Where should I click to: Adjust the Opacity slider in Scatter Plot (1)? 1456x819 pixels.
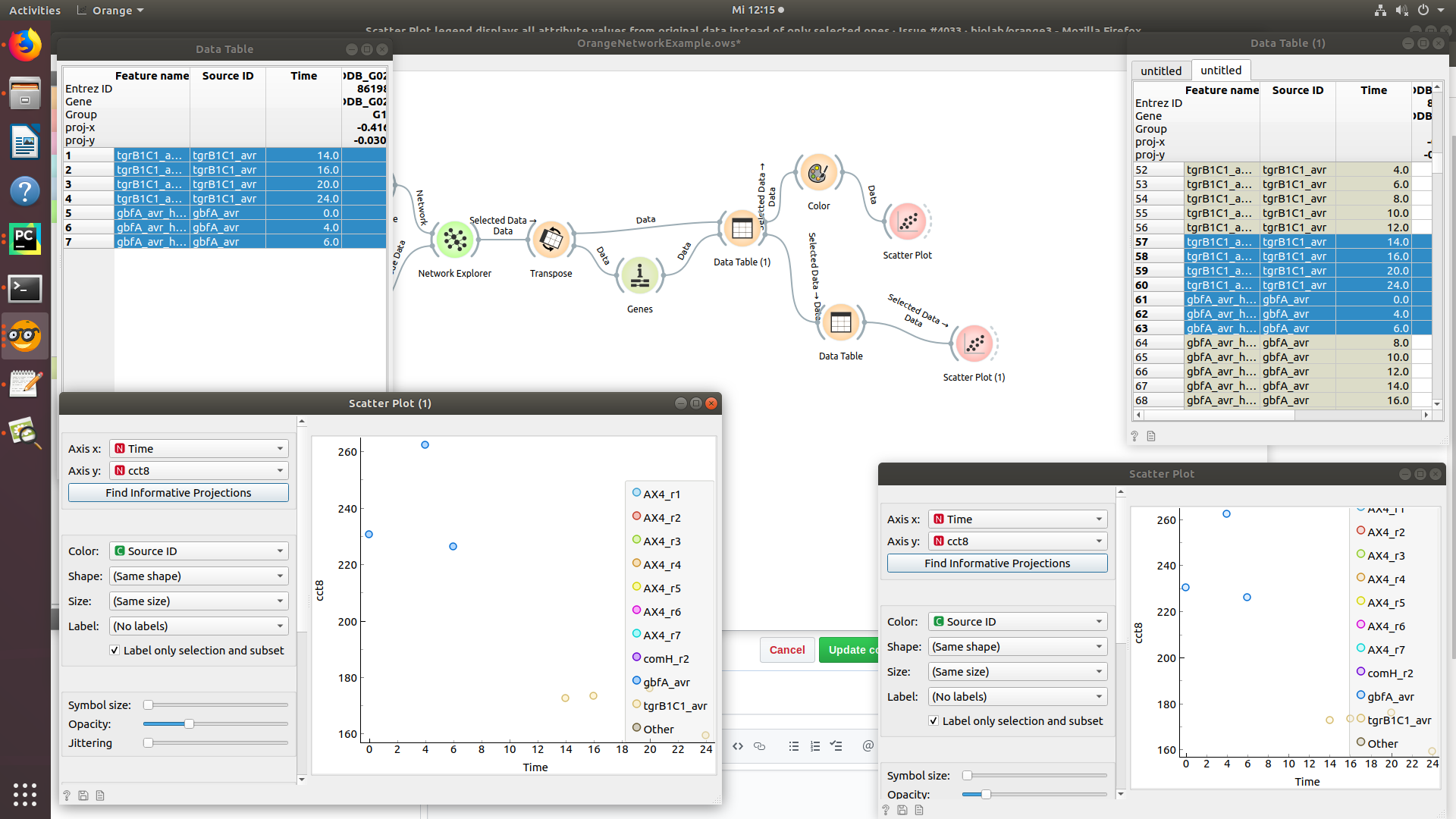tap(188, 723)
